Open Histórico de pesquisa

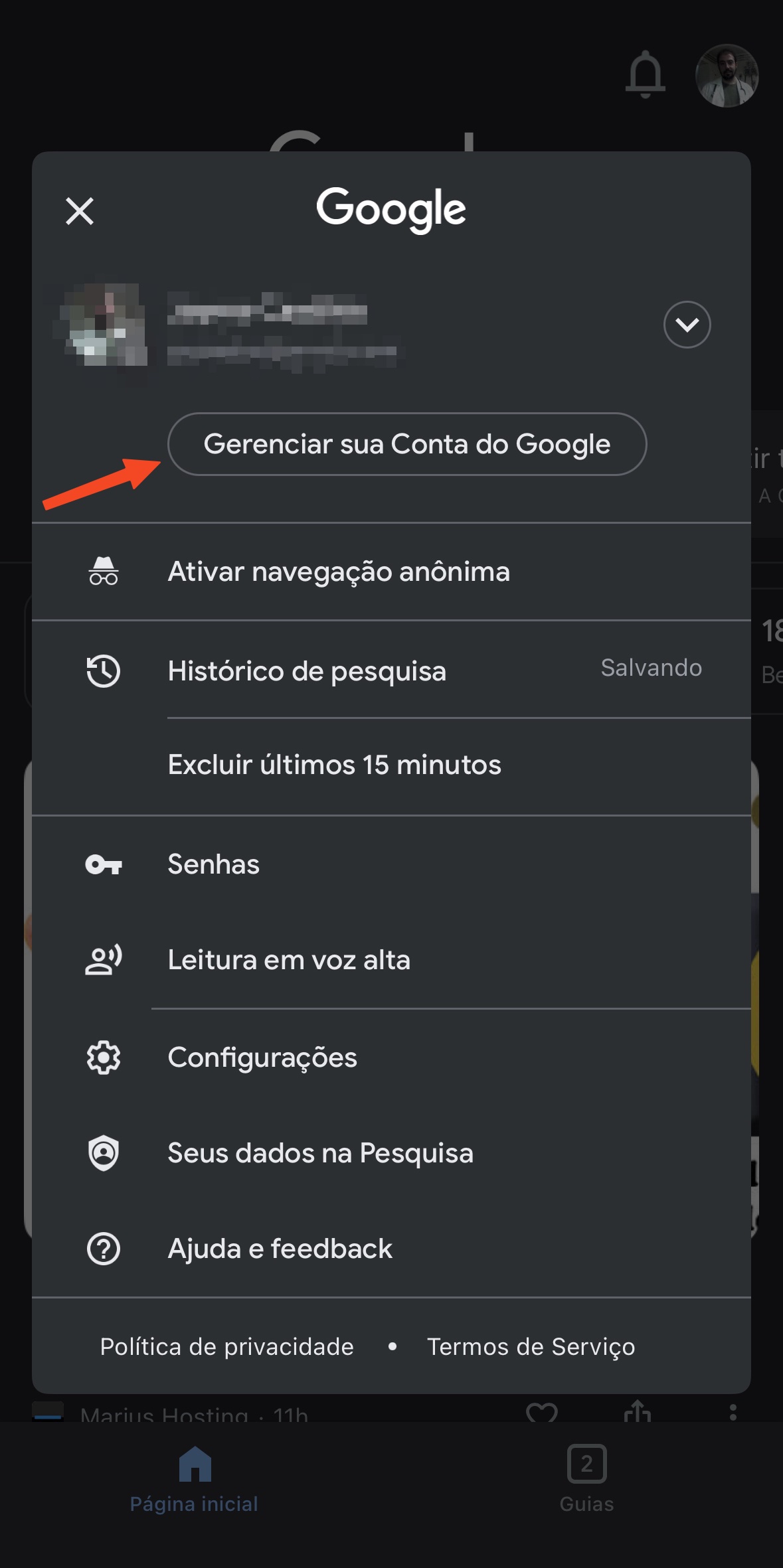[x=307, y=670]
